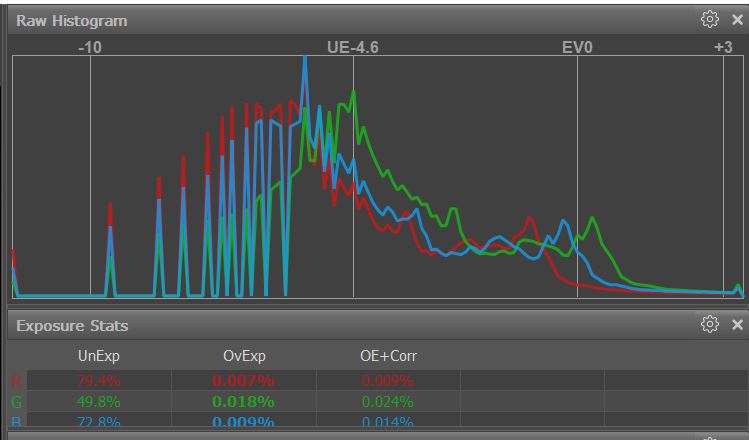Viewport: 749px width, 440px height.
Task: Click the UnExp column header
Action: [x=99, y=356]
